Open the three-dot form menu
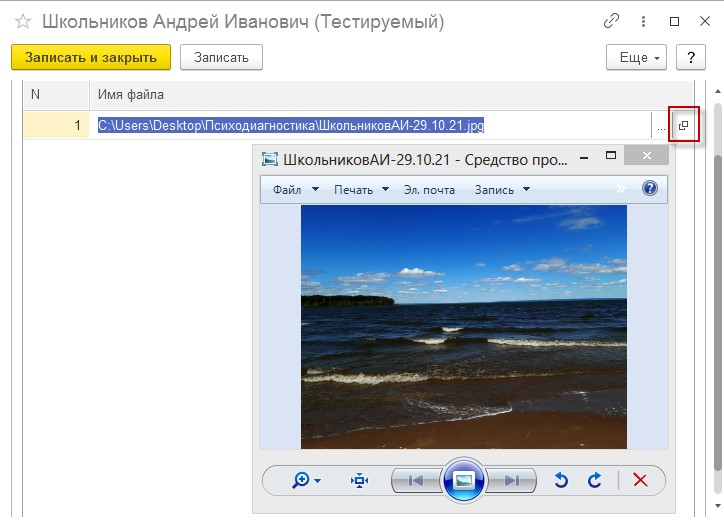This screenshot has height=528, width=724. pos(643,21)
